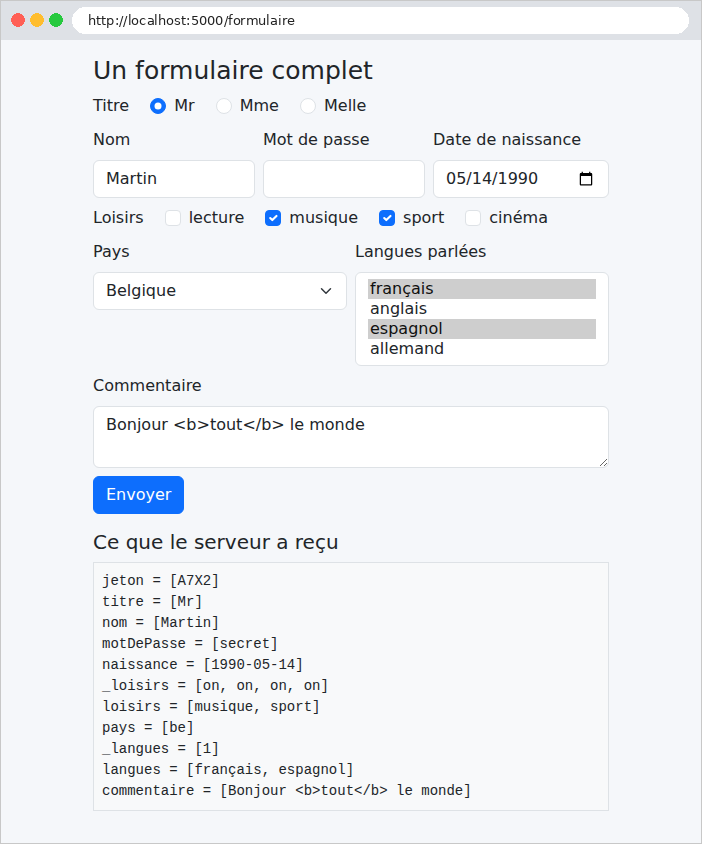Select the Mr title radio button
702x844 pixels.
[x=158, y=106]
